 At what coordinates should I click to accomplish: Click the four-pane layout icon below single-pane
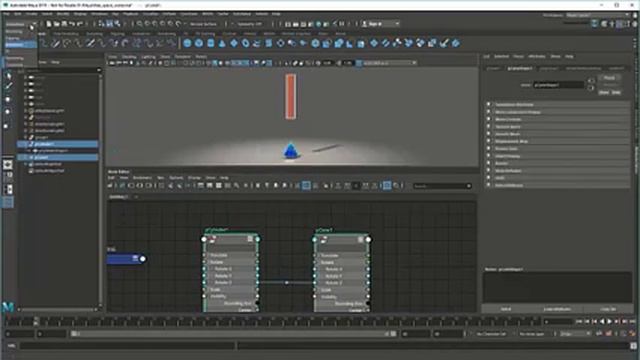8,177
